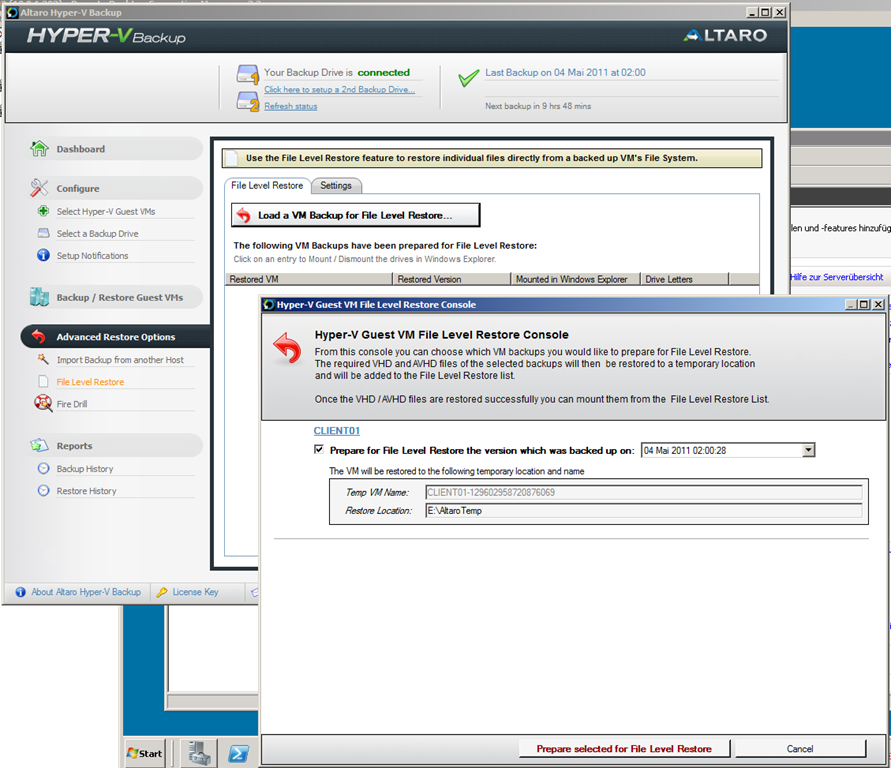Click the Configure tools icon

click(39, 187)
